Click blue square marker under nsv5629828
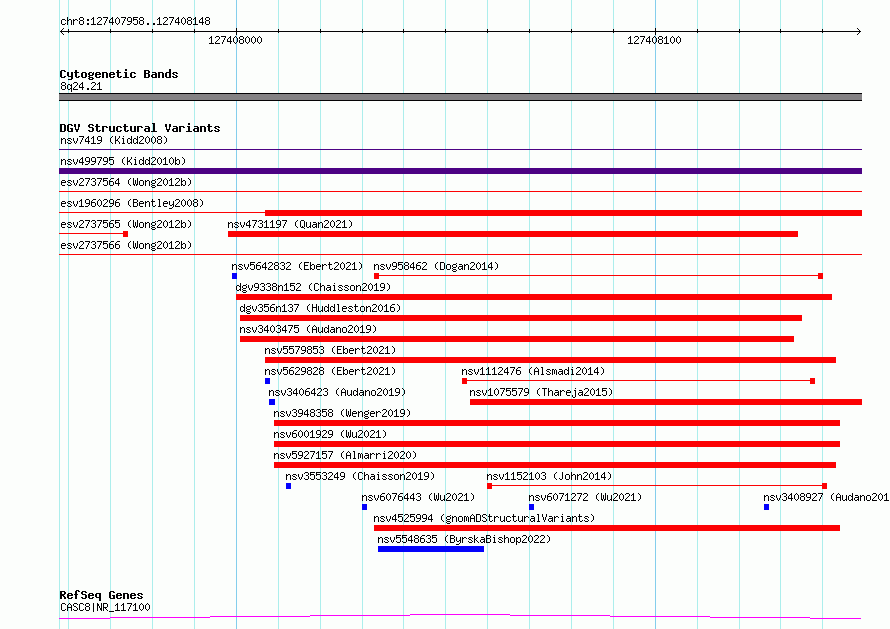Viewport: 890px width, 629px height. point(267,381)
